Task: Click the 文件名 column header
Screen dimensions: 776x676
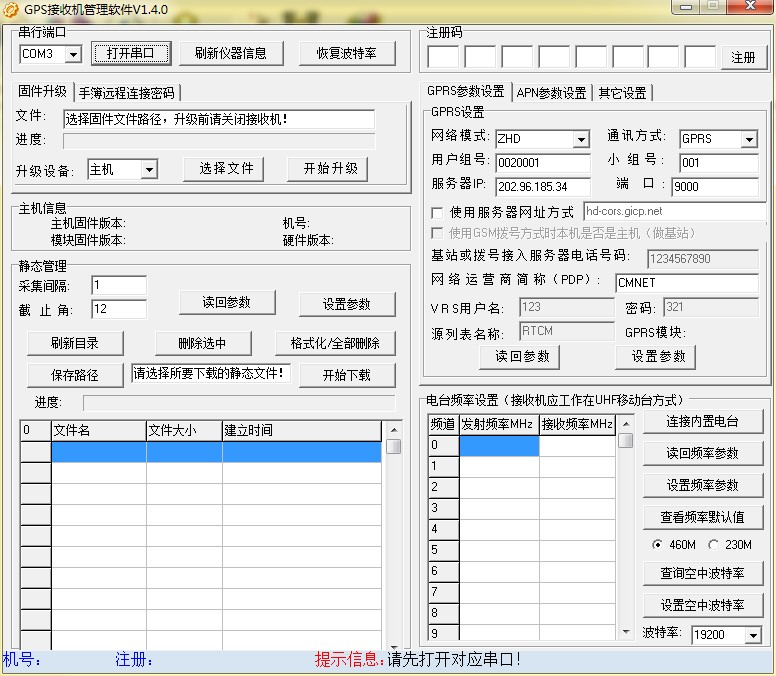Action: click(x=99, y=430)
